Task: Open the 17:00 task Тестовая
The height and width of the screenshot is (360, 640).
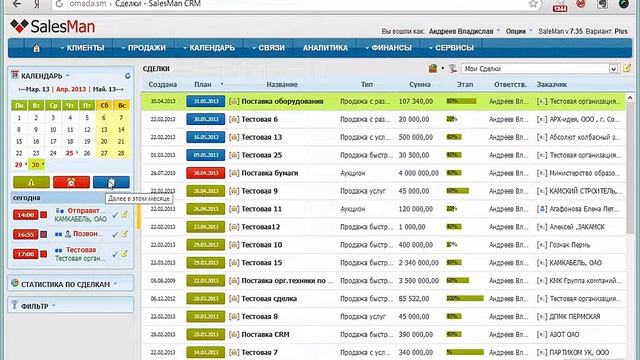Action: [x=81, y=250]
